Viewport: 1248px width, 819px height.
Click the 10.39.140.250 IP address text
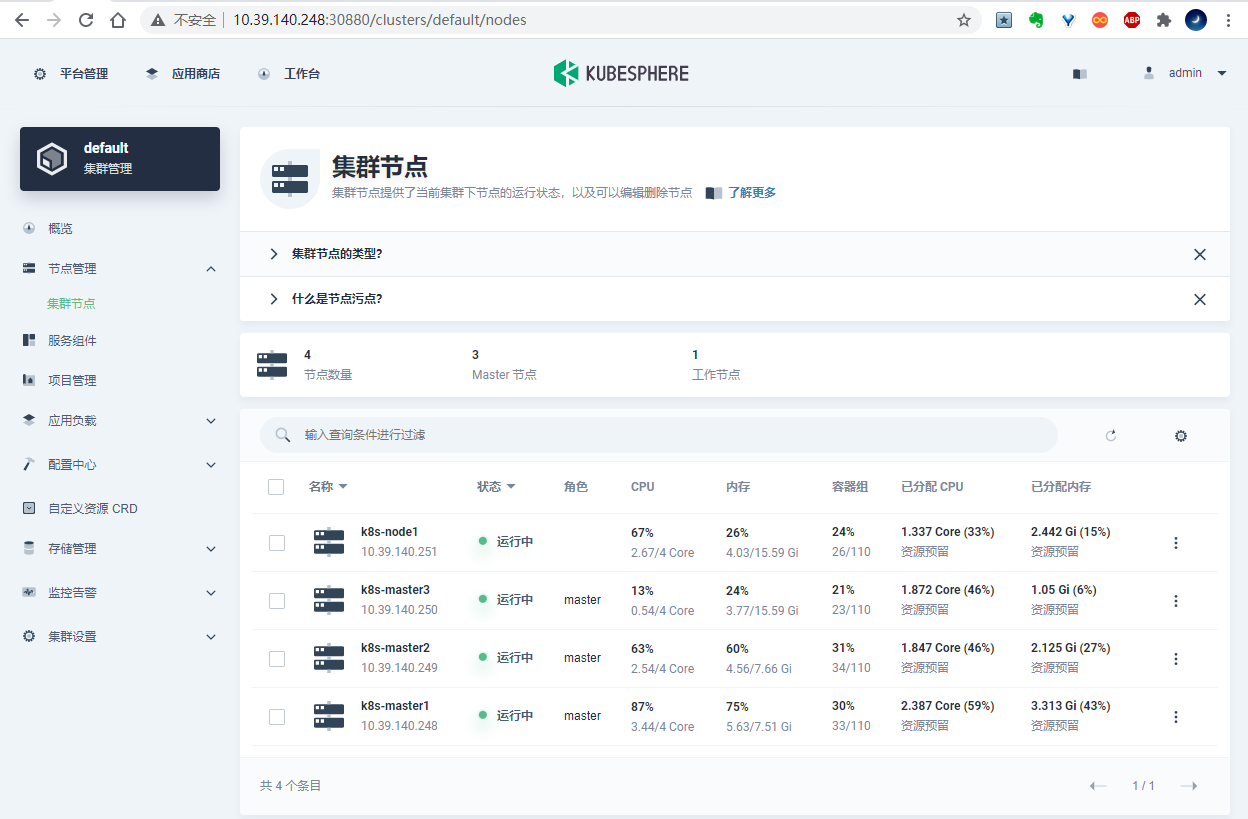coord(399,610)
